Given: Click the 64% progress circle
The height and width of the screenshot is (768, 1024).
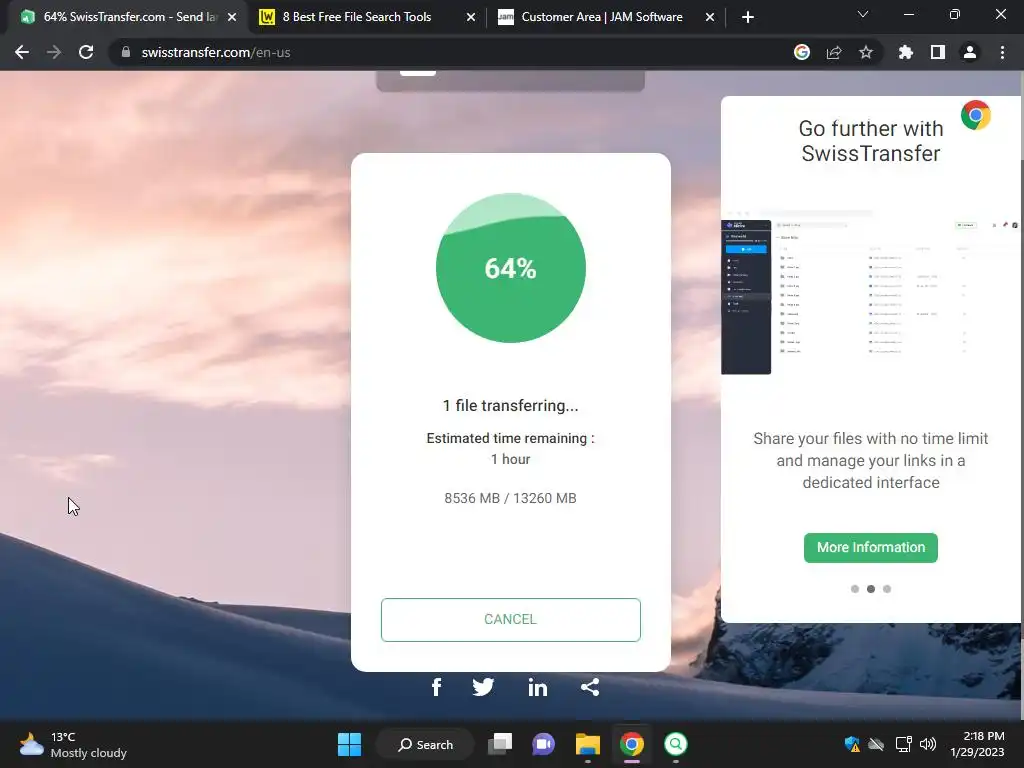Looking at the screenshot, I should pos(511,268).
